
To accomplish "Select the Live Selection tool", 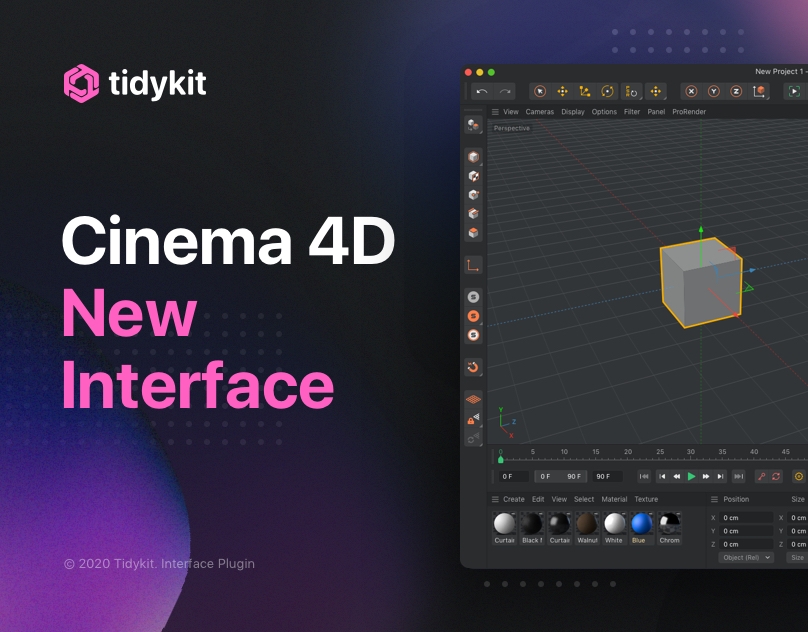I will 540,92.
